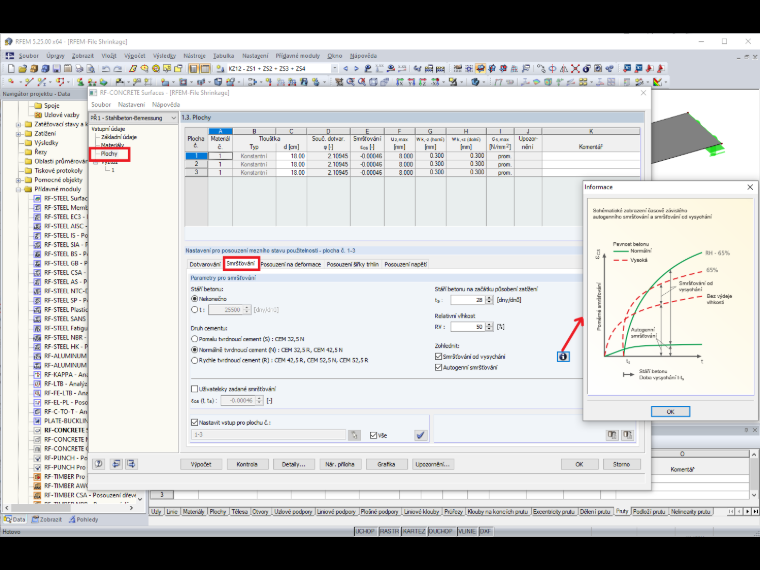Open the PŘ1 case dropdown in dialog
This screenshot has height=570, width=760.
174,118
